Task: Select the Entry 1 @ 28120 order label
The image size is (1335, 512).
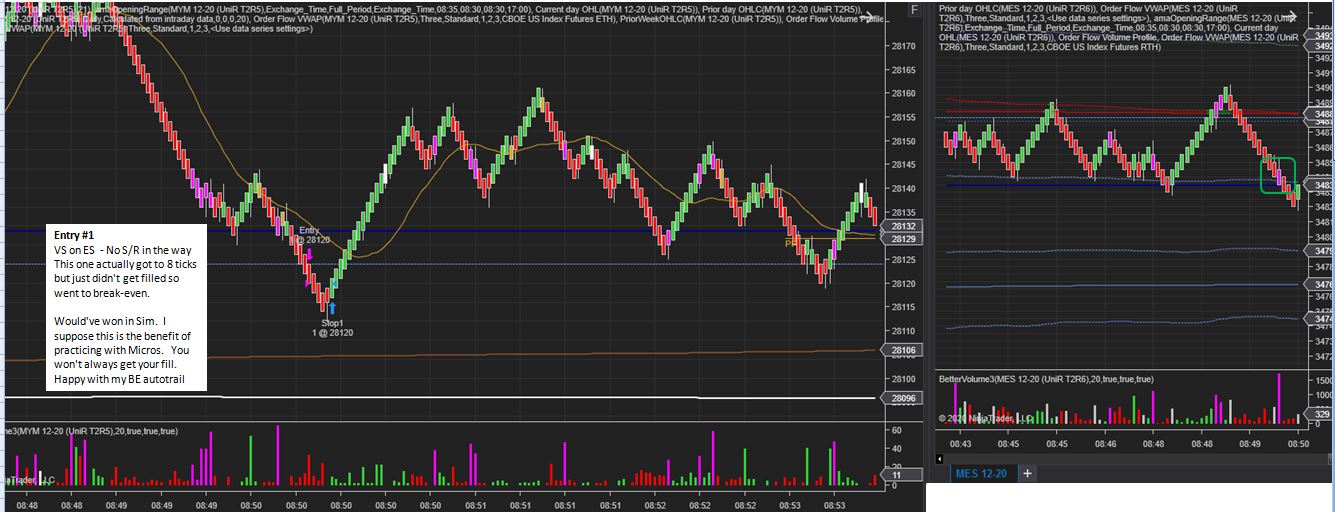Action: tap(310, 235)
